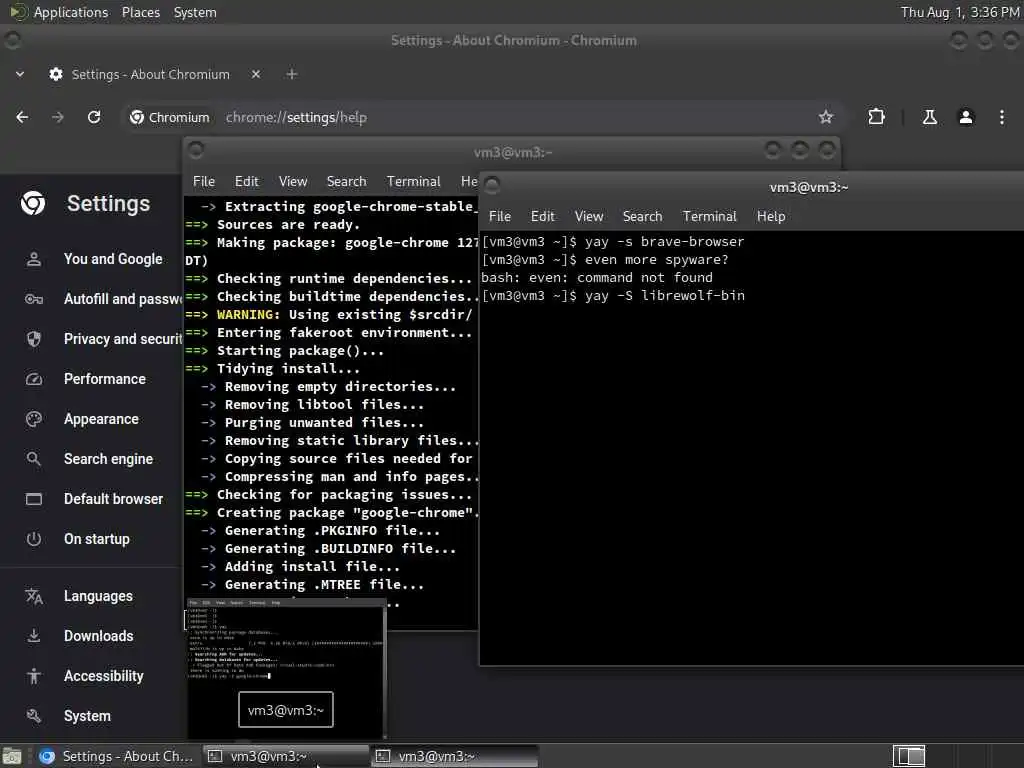This screenshot has height=768, width=1024.
Task: Bookmark this page with the star icon
Action: 826,117
